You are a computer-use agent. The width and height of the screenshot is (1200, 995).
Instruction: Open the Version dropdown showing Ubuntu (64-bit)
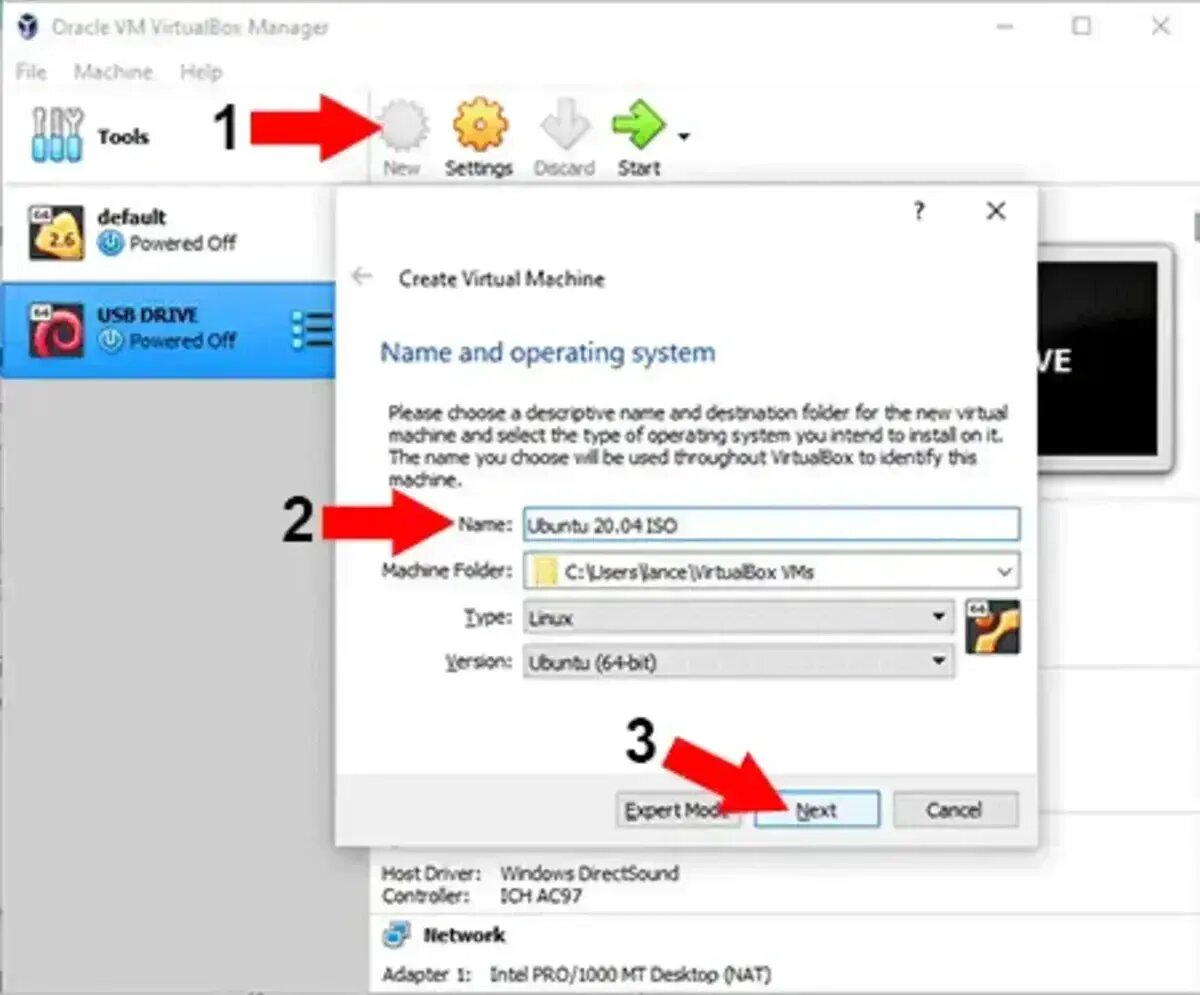click(738, 662)
